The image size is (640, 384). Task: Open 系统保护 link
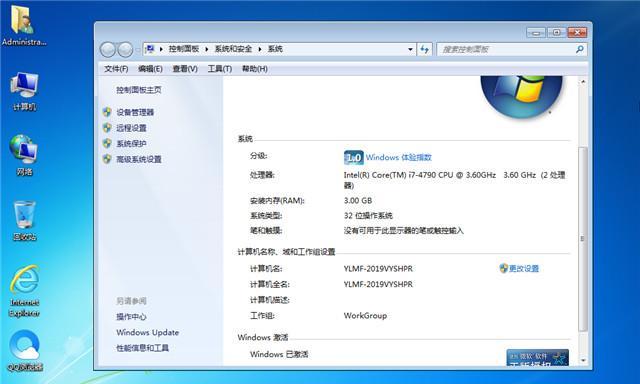click(131, 144)
